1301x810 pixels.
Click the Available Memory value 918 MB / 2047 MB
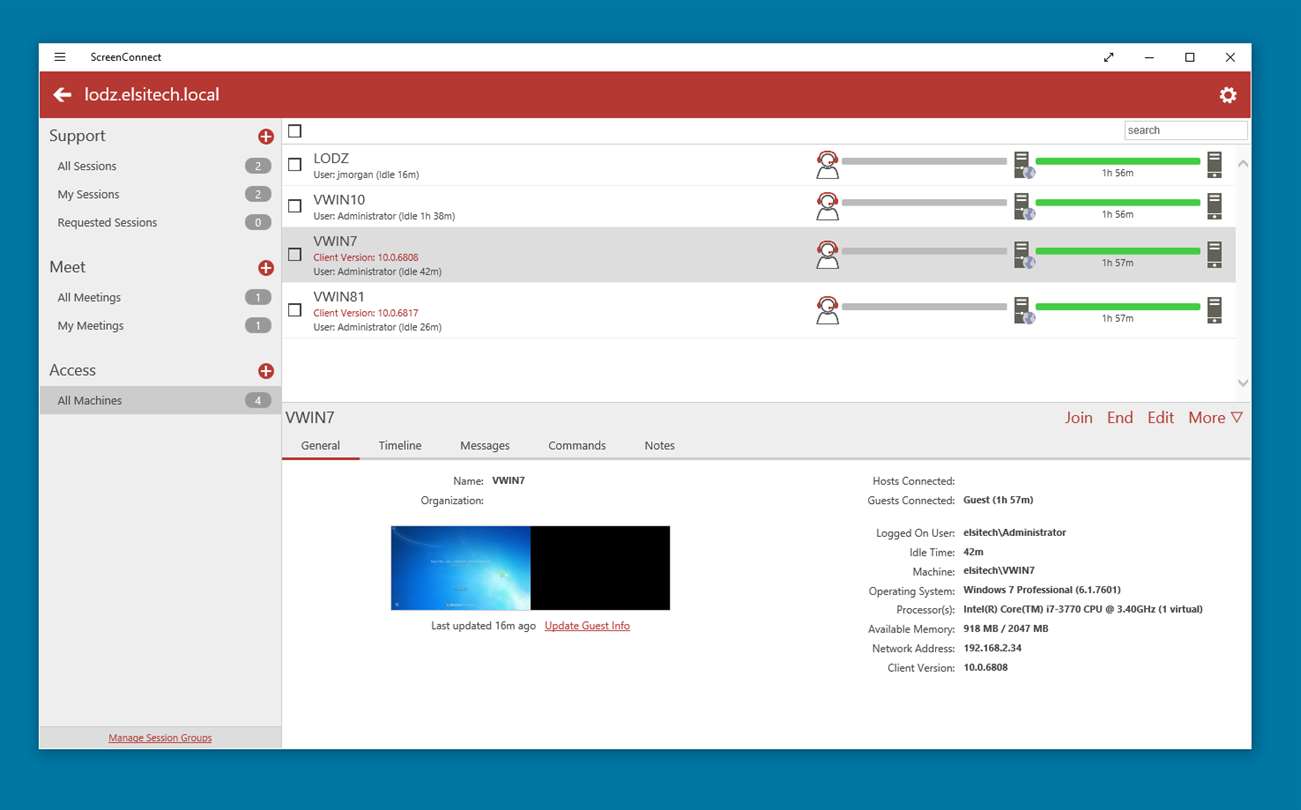pos(1005,629)
